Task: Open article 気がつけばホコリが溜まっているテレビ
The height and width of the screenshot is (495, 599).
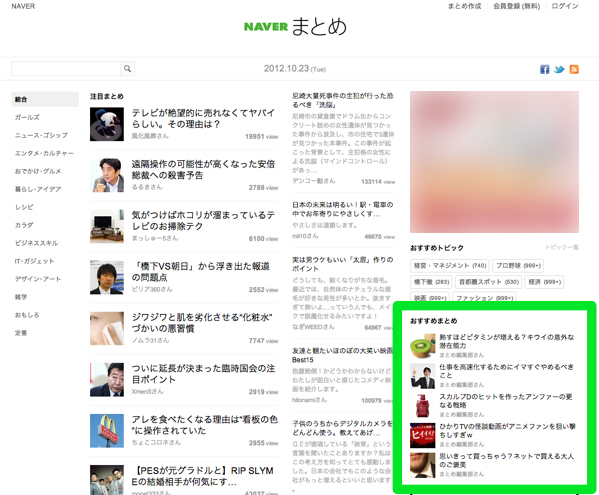Action: [203, 220]
